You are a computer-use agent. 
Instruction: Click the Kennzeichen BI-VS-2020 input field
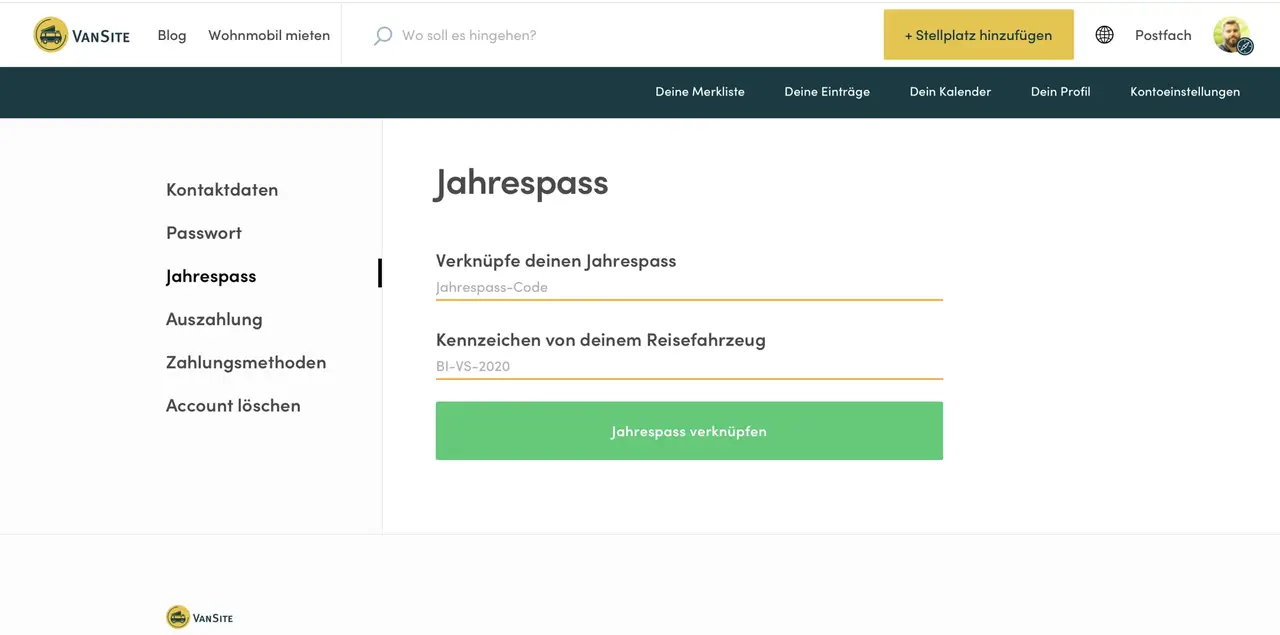[689, 367]
